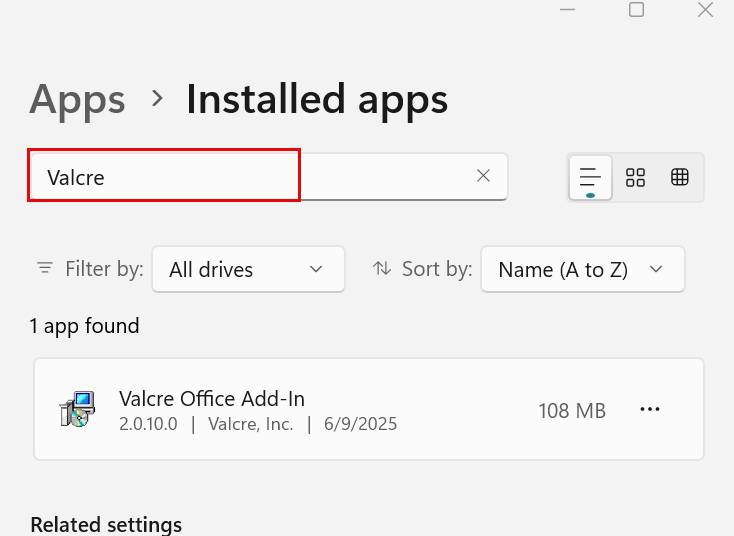734x536 pixels.
Task: Maximize the Settings window
Action: click(x=636, y=10)
